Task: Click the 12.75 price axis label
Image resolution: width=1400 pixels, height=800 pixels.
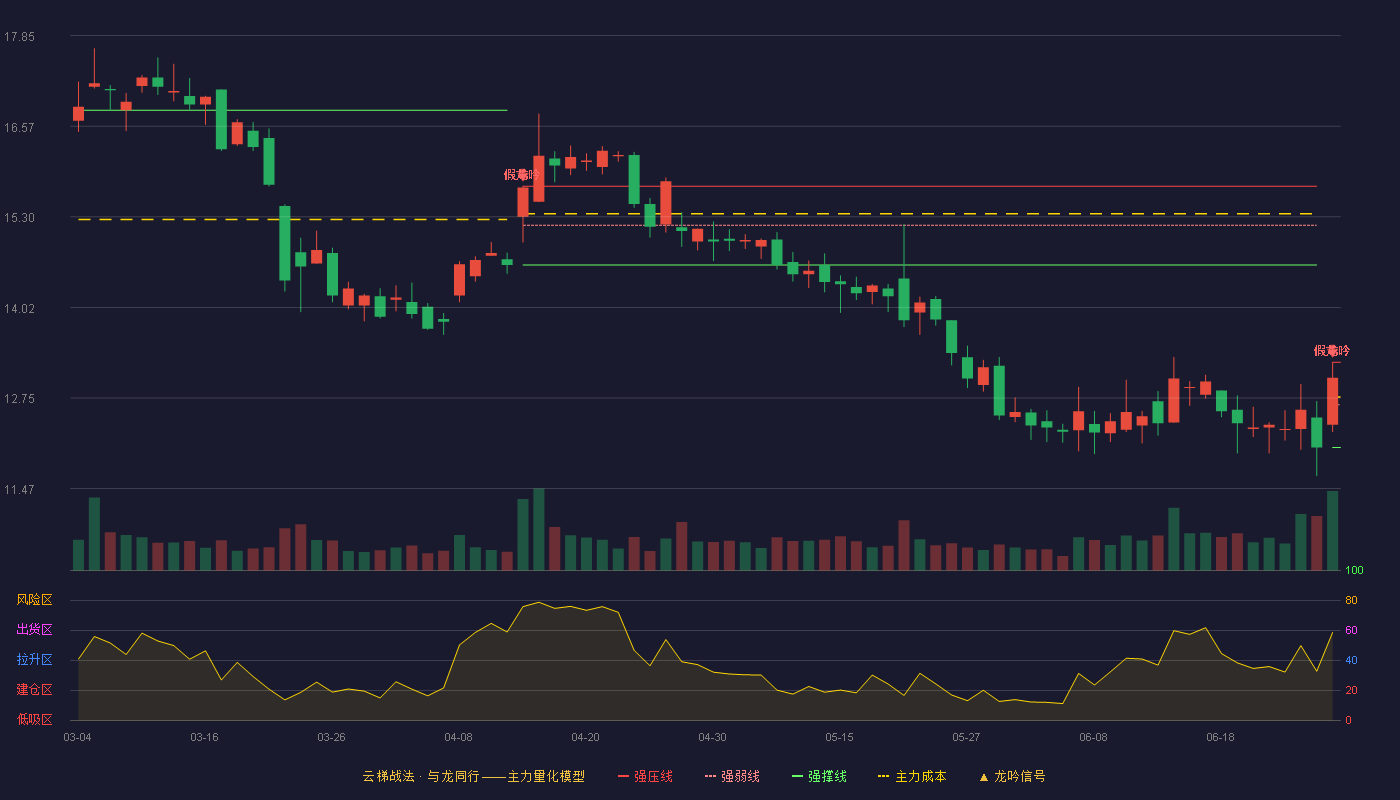Action: [19, 399]
